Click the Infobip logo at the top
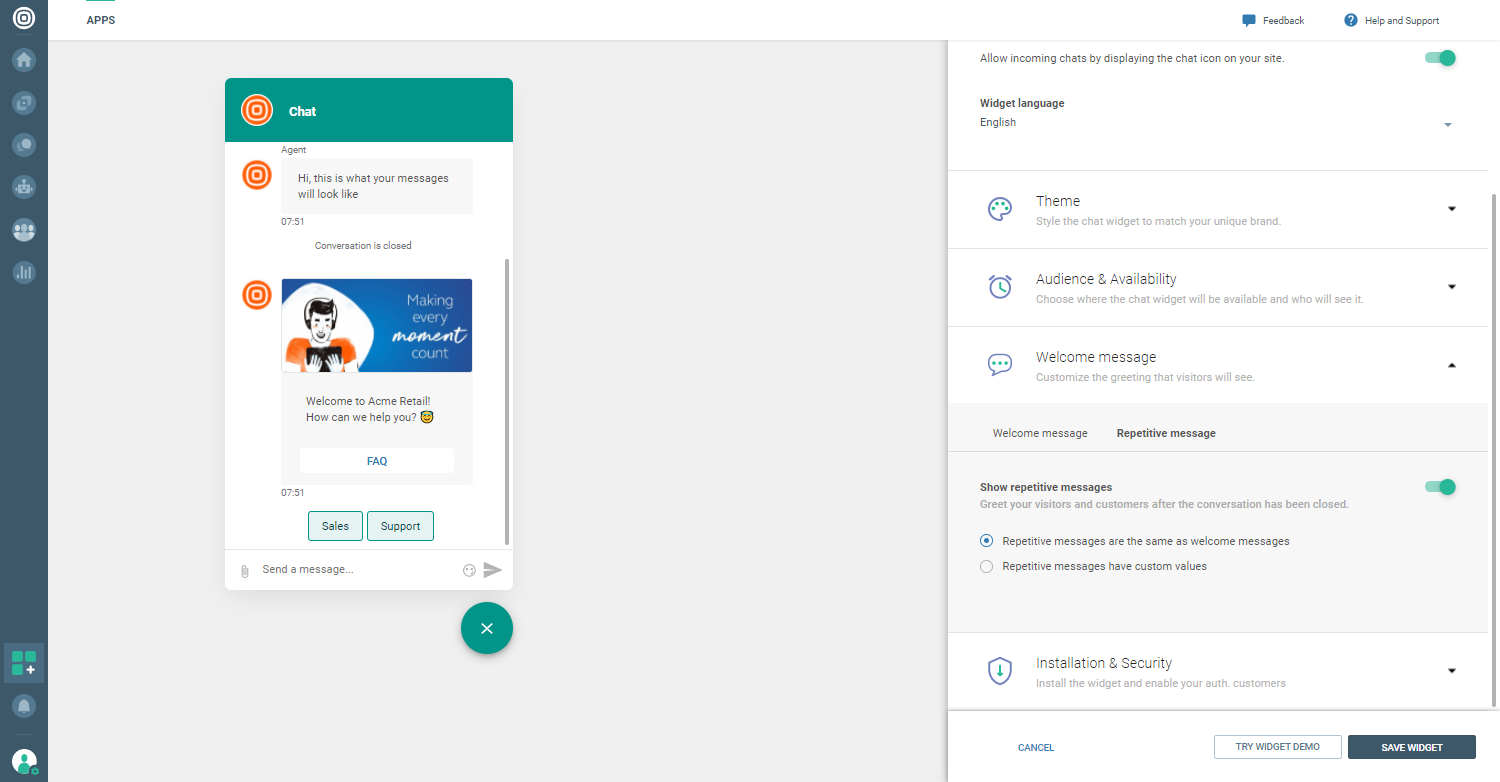Image resolution: width=1500 pixels, height=782 pixels. (24, 17)
